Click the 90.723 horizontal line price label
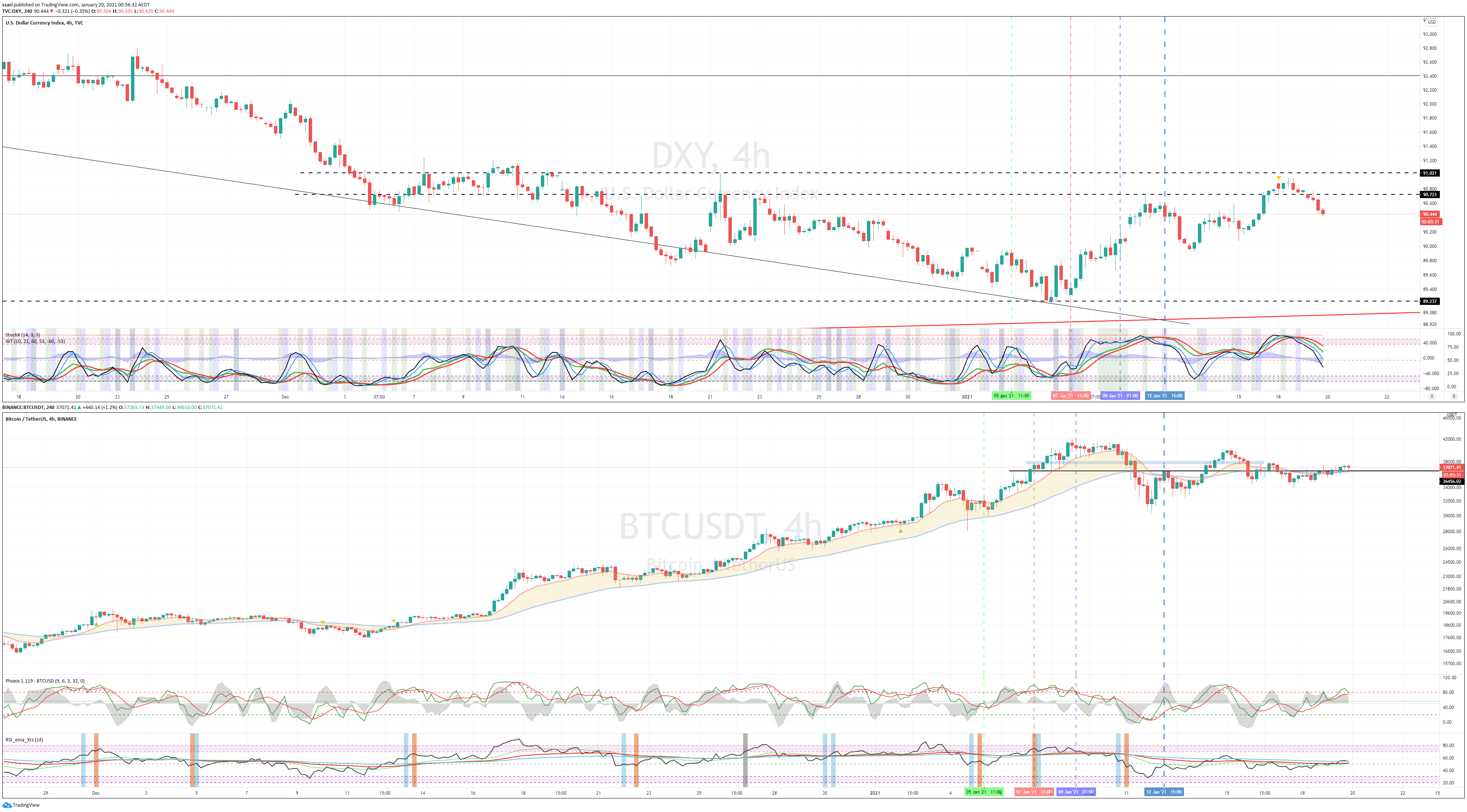 1429,195
